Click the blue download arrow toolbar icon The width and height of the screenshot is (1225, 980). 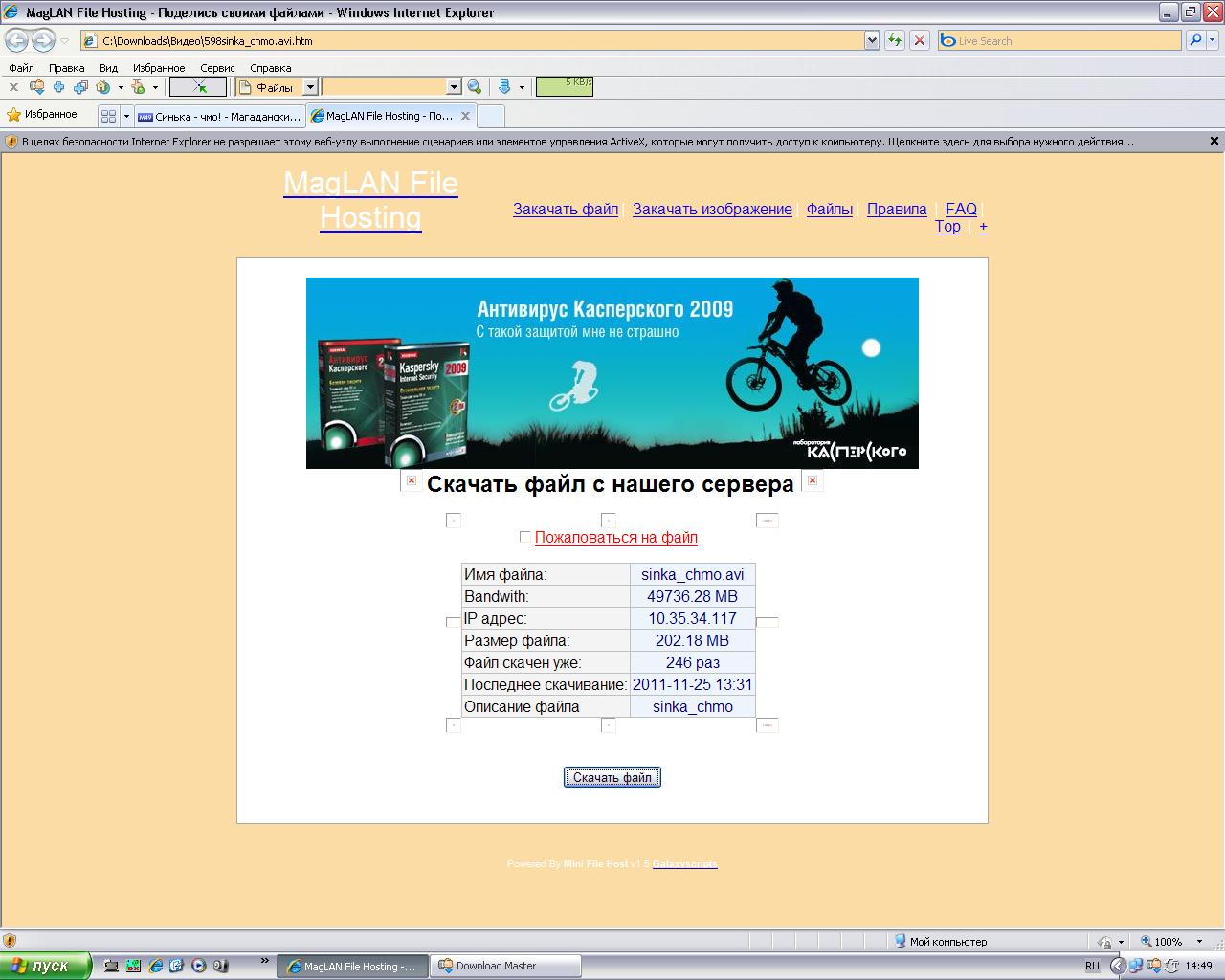coord(504,87)
